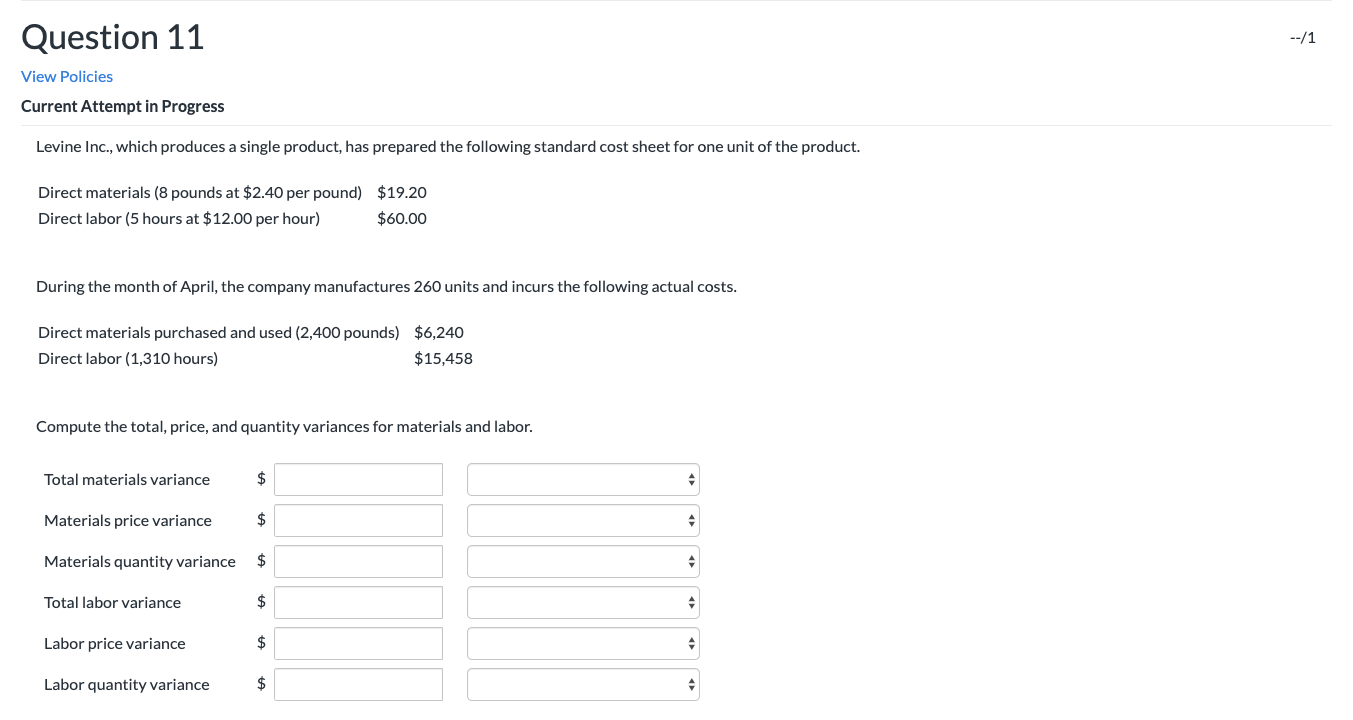Click the Total materials variance amount field
Image resolution: width=1353 pixels, height=720 pixels.
358,479
